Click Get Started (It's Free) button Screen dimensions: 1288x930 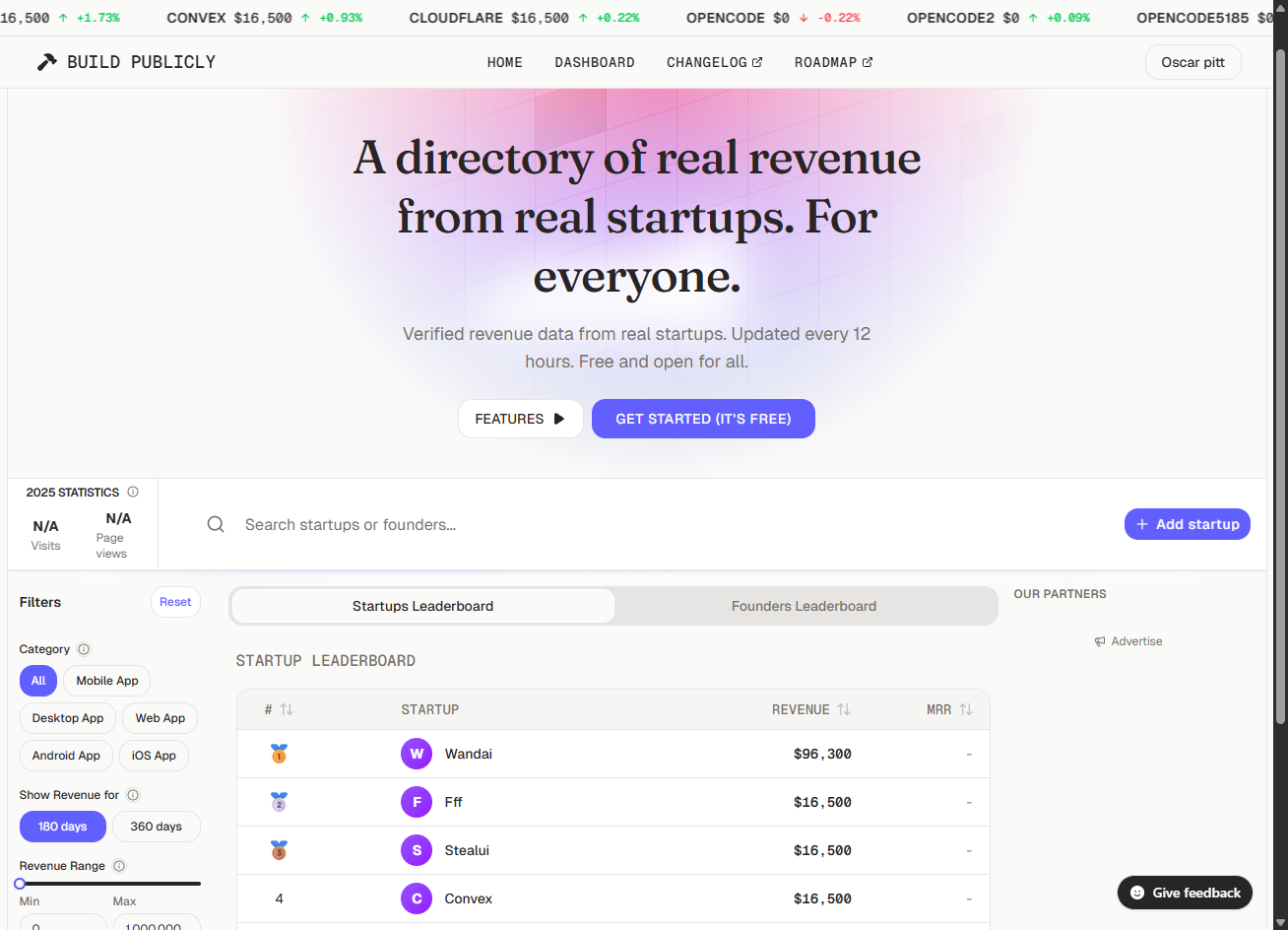point(703,419)
